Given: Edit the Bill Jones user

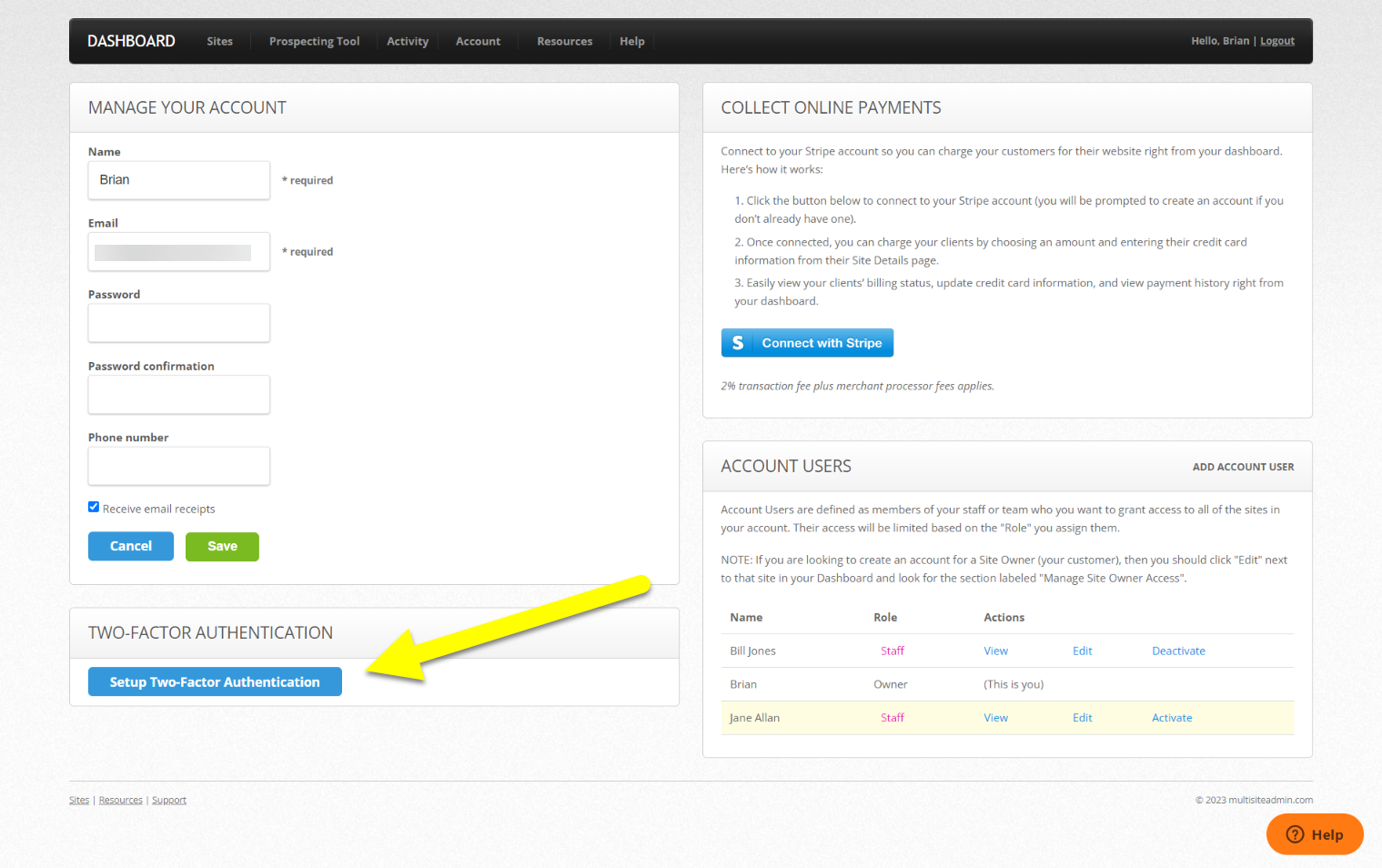Looking at the screenshot, I should [1082, 651].
